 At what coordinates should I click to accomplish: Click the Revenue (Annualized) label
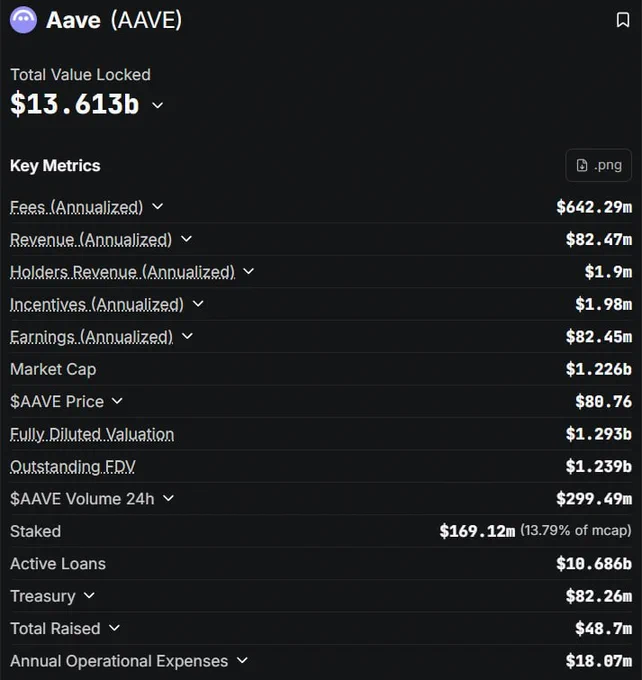[x=91, y=240]
